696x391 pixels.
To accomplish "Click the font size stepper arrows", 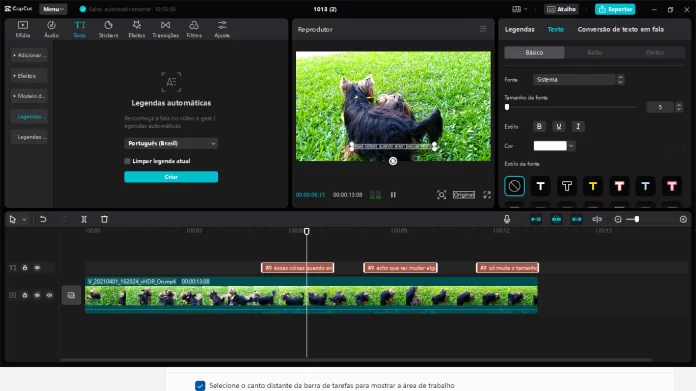I will [x=678, y=107].
